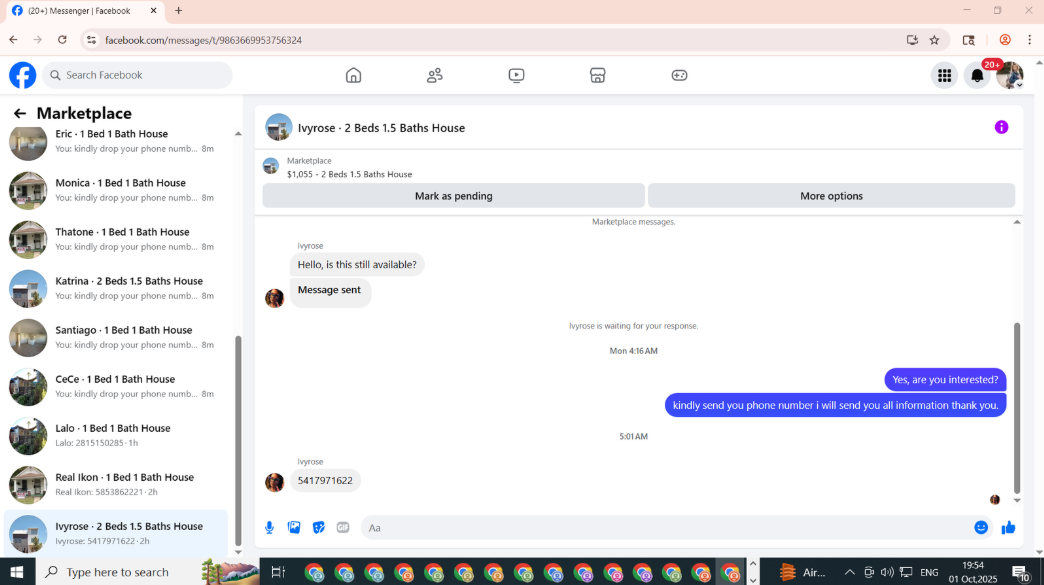Screen dimensions: 1044x585
Task: Click the $1,055 - 2 Beds 1.5 Baths listing link
Action: click(350, 174)
